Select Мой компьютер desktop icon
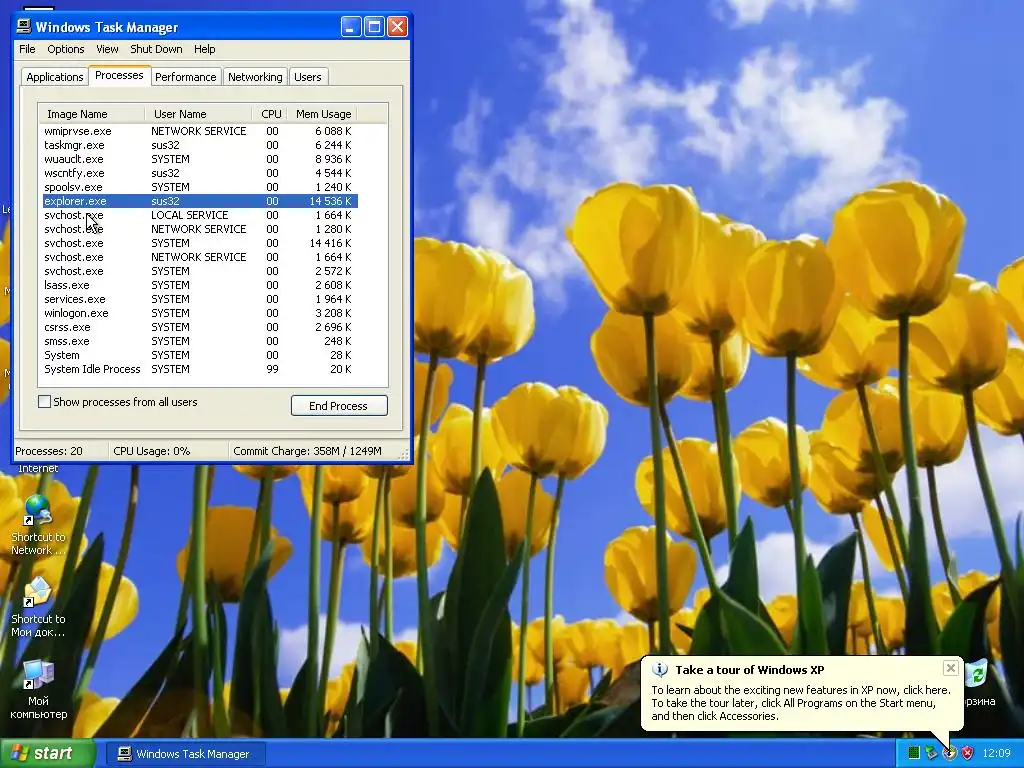The height and width of the screenshot is (768, 1024). click(38, 690)
